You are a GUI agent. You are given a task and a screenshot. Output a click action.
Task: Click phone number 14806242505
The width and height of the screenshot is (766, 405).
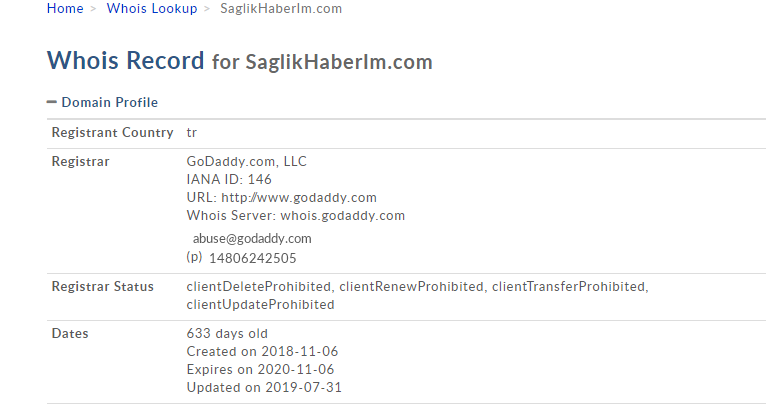(x=253, y=258)
